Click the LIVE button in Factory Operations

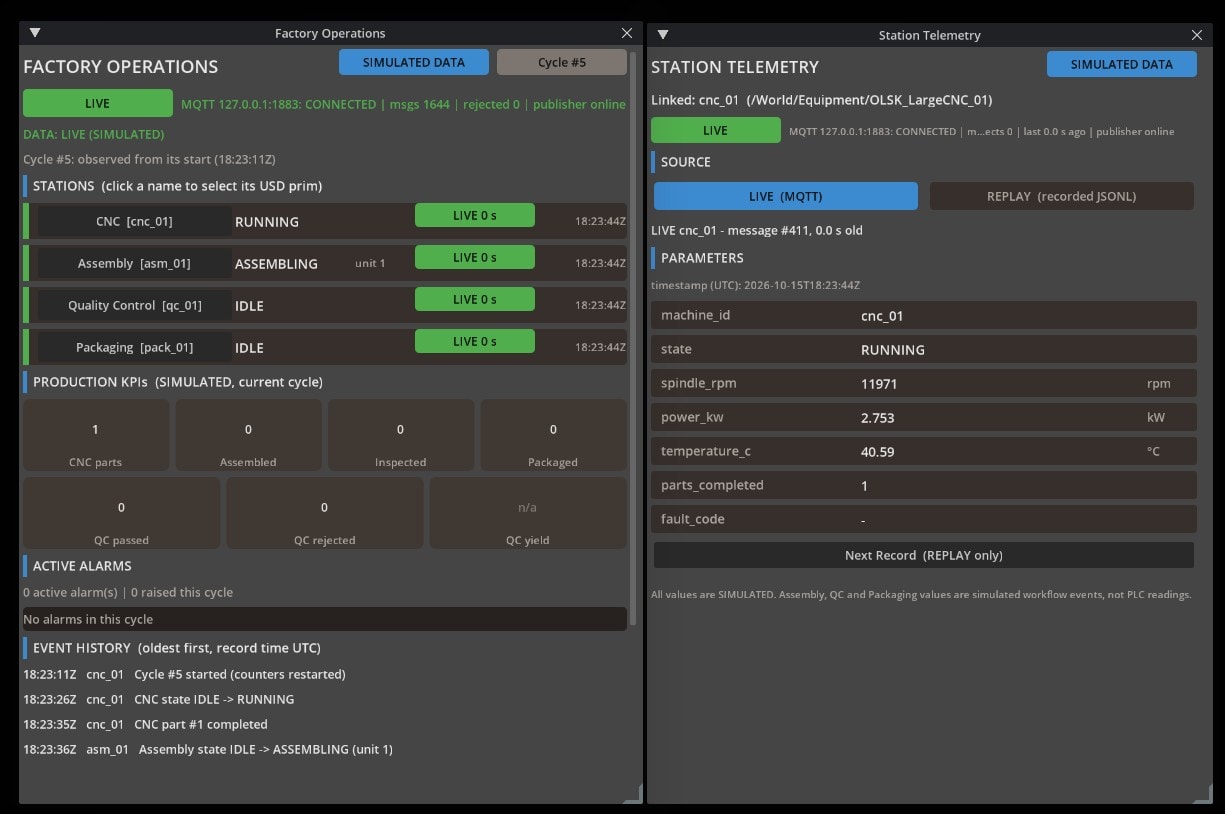[98, 103]
